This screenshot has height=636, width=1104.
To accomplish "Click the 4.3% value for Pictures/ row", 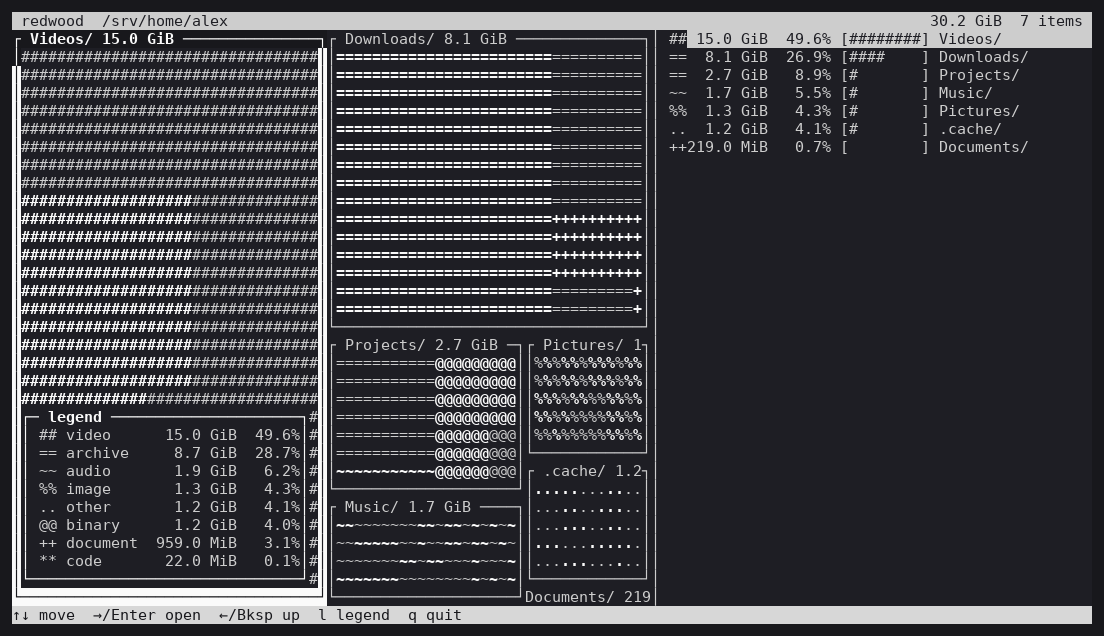I will pyautogui.click(x=813, y=111).
